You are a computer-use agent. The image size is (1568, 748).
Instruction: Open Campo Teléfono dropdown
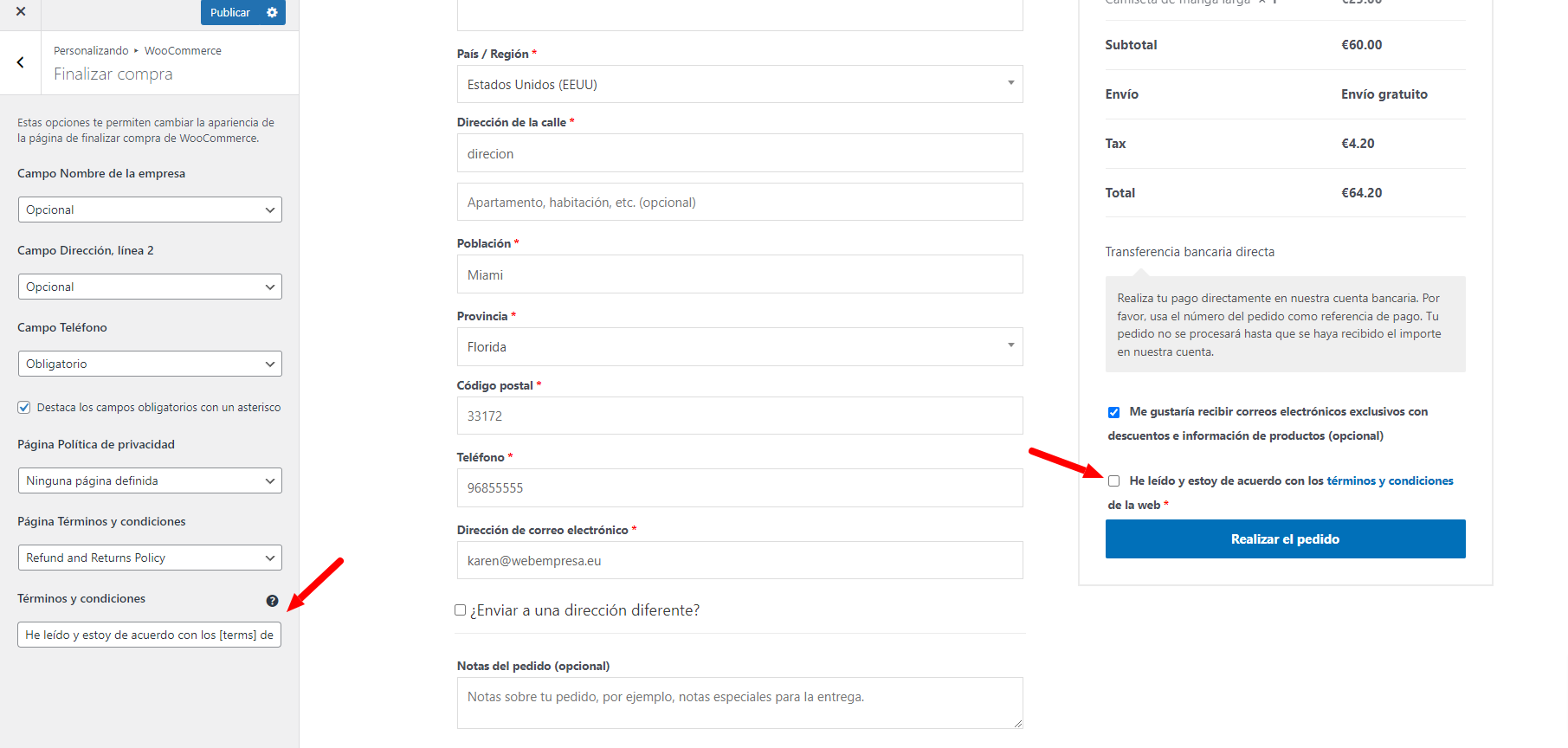pyautogui.click(x=150, y=364)
